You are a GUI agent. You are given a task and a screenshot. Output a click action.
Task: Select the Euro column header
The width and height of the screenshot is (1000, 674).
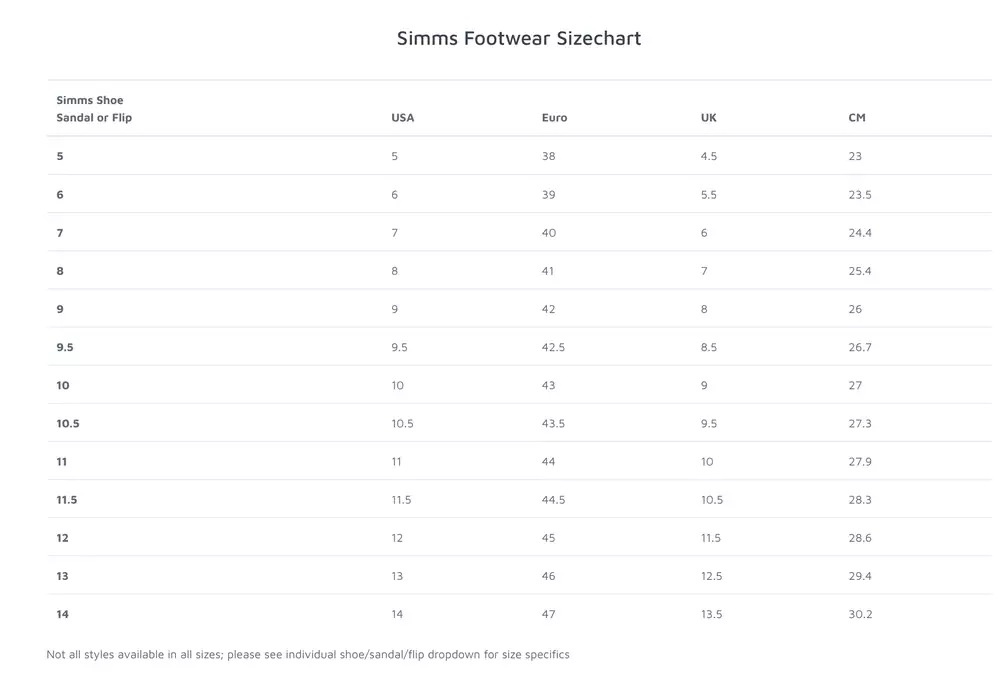[554, 117]
